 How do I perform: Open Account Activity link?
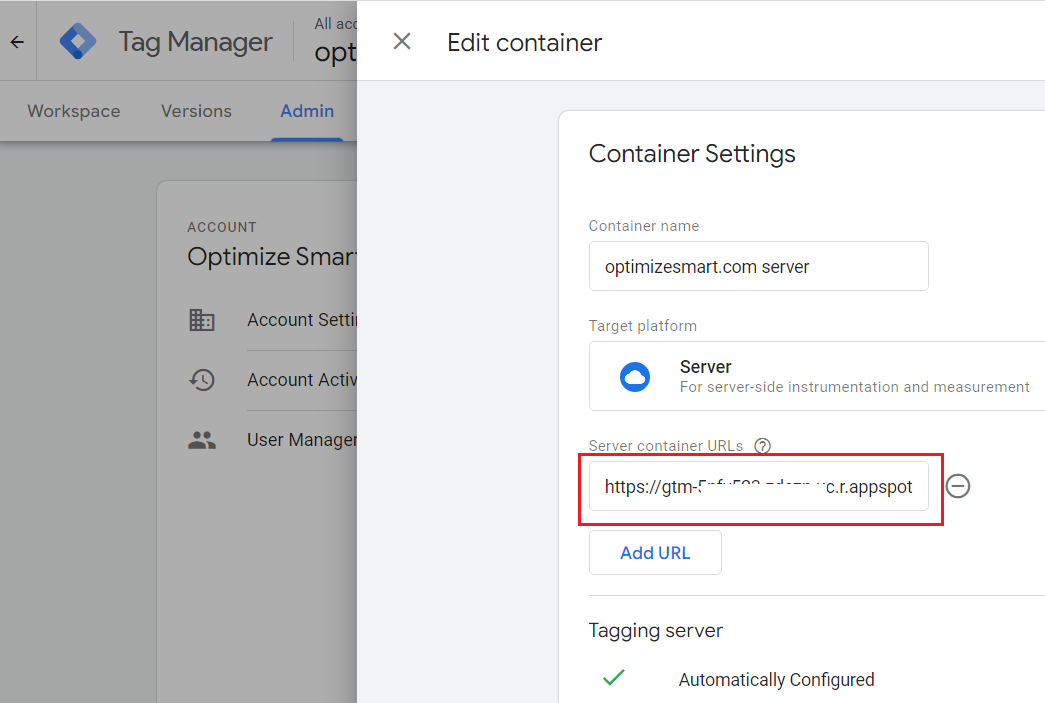coord(302,380)
